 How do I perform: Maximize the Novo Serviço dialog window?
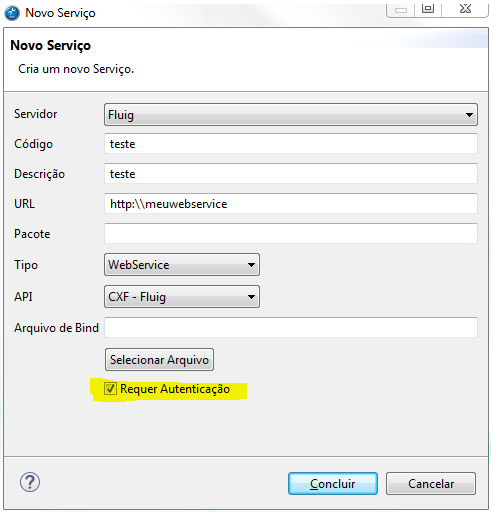428,9
